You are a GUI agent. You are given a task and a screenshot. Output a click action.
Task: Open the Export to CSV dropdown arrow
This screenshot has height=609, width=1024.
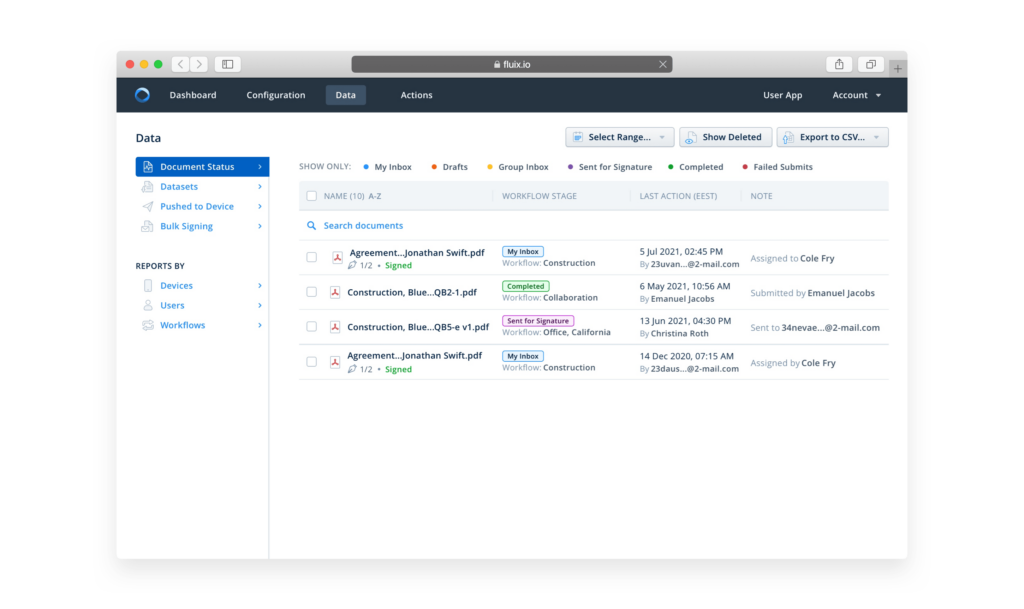[876, 137]
